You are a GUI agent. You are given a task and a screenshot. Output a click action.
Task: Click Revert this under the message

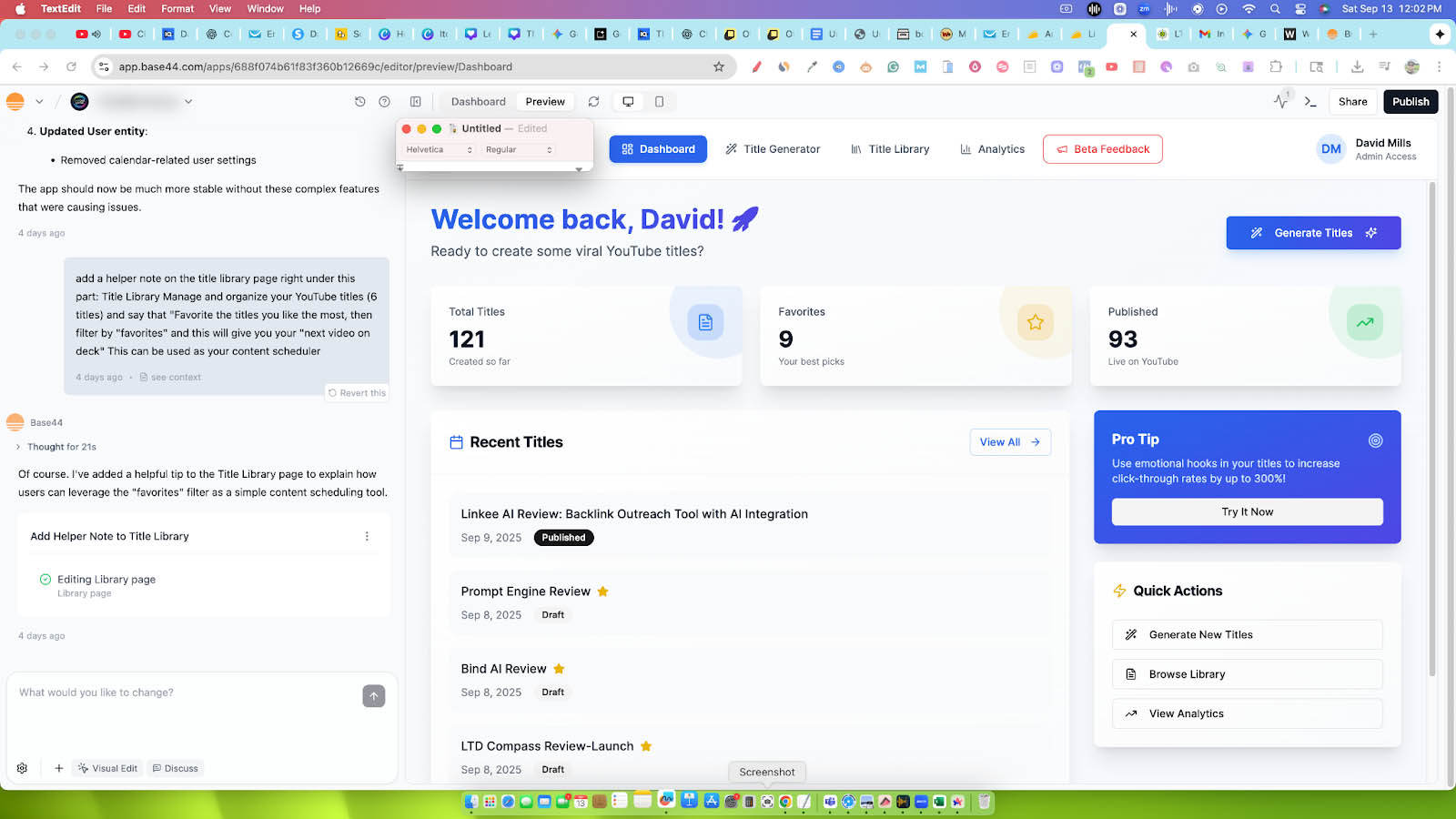tap(357, 393)
